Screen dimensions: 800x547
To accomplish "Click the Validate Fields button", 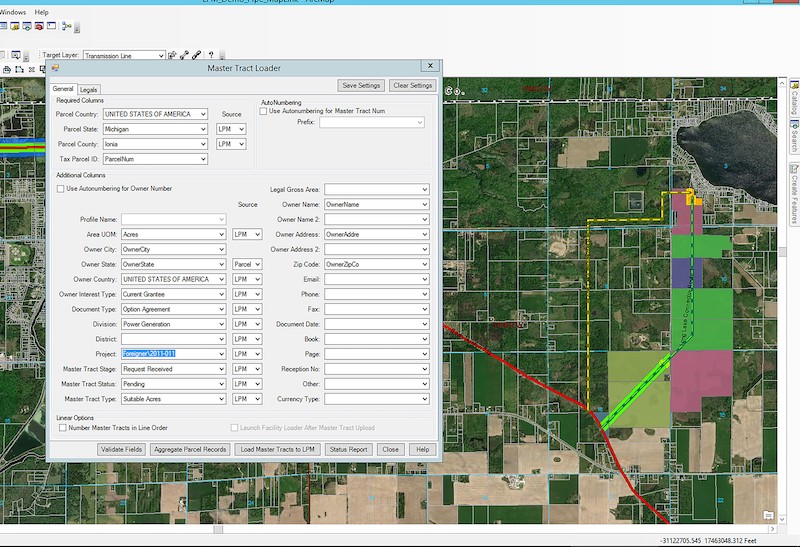I will tap(121, 449).
